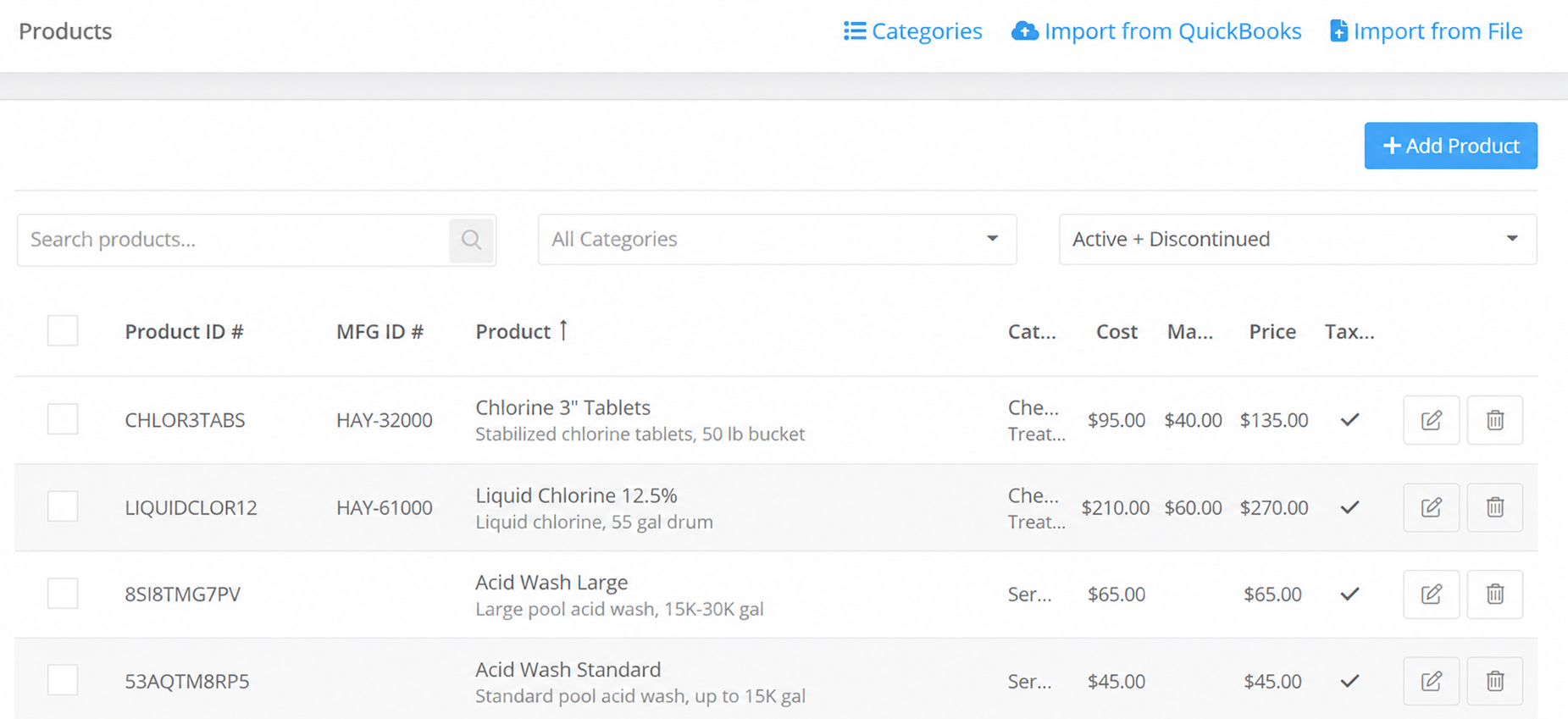Delete the Chlorine 3" Tablets product
Viewport: 1568px width, 719px height.
pos(1495,420)
